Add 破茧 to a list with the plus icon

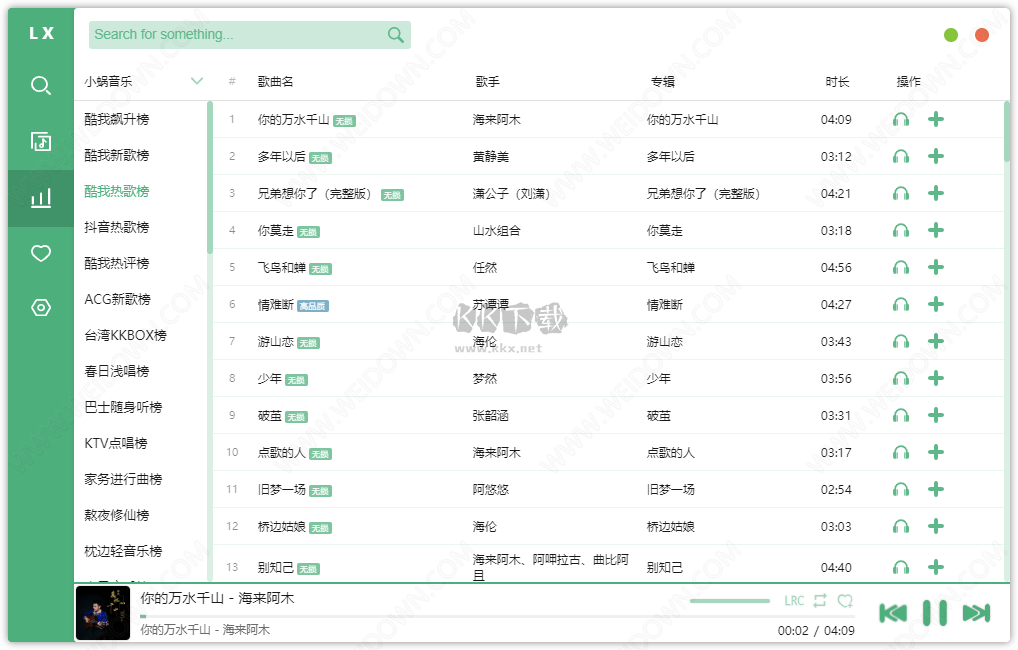point(936,415)
